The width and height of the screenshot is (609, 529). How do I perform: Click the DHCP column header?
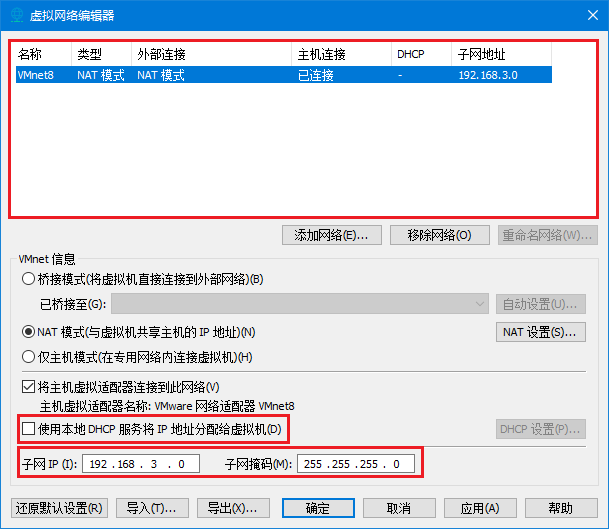(409, 54)
